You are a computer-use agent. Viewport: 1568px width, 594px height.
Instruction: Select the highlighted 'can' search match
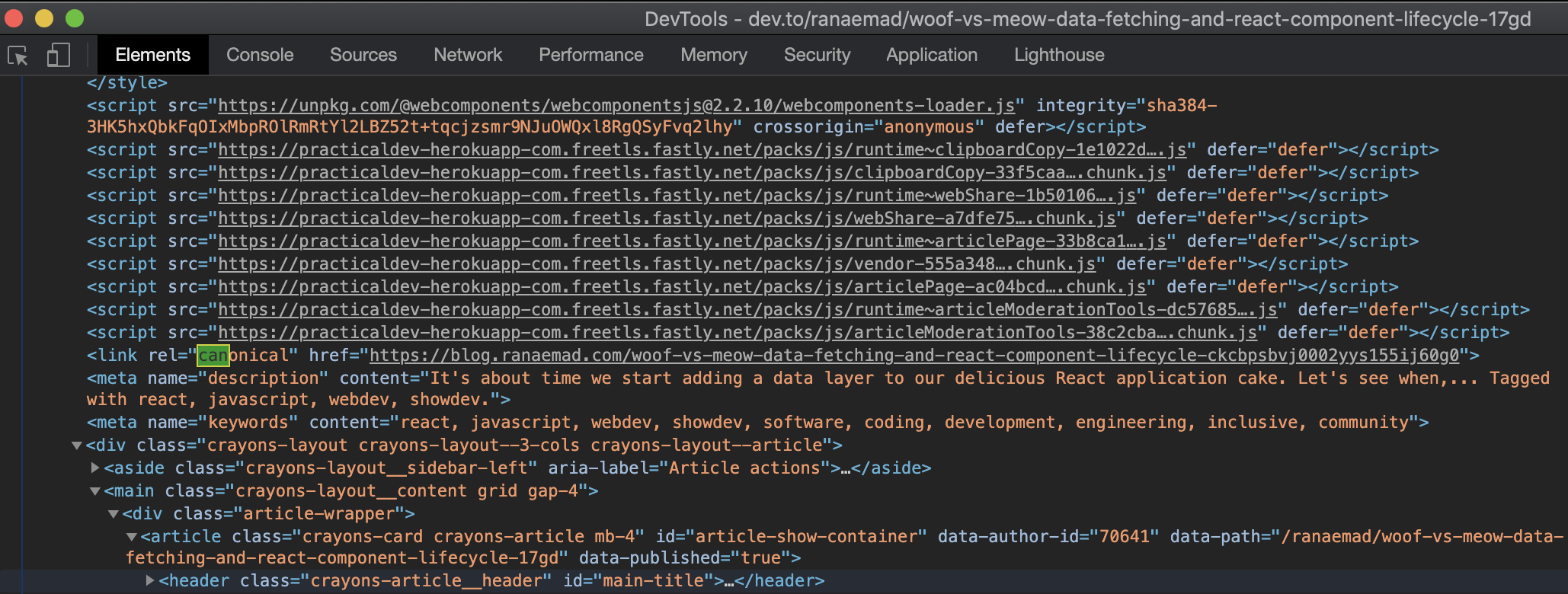(x=213, y=355)
